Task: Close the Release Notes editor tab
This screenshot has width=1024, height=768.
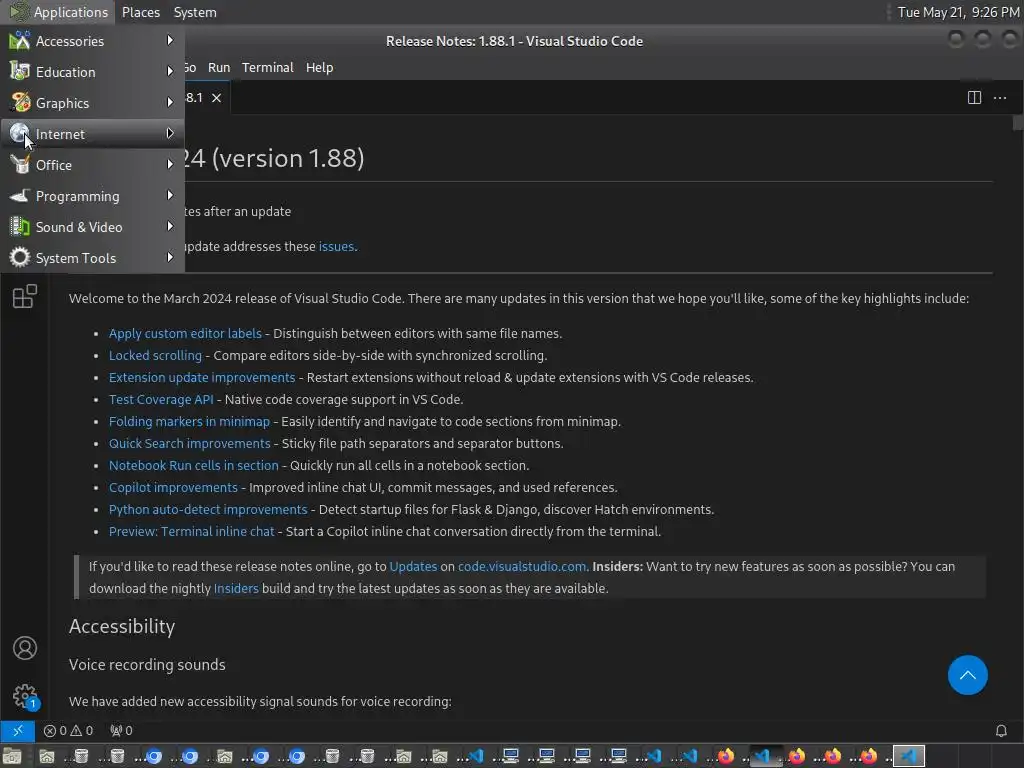Action: (x=216, y=98)
